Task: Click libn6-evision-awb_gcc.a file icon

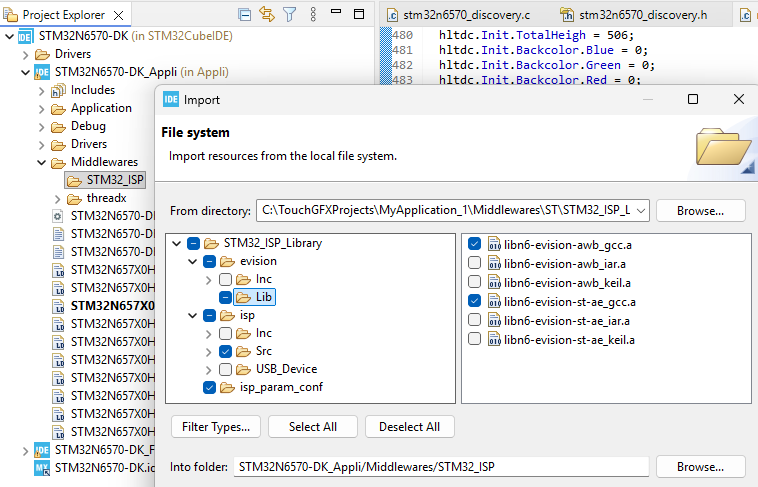Action: tap(495, 245)
